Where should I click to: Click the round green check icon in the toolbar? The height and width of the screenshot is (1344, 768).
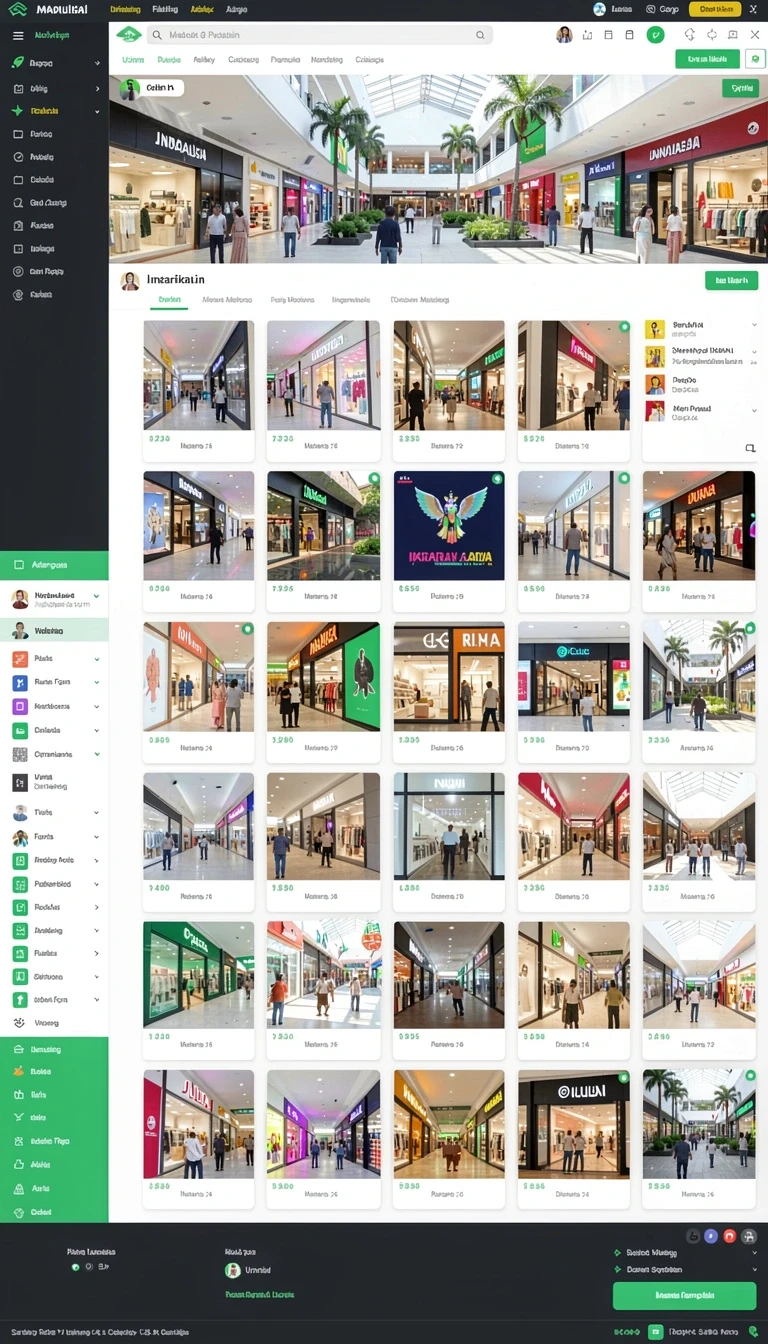(655, 35)
